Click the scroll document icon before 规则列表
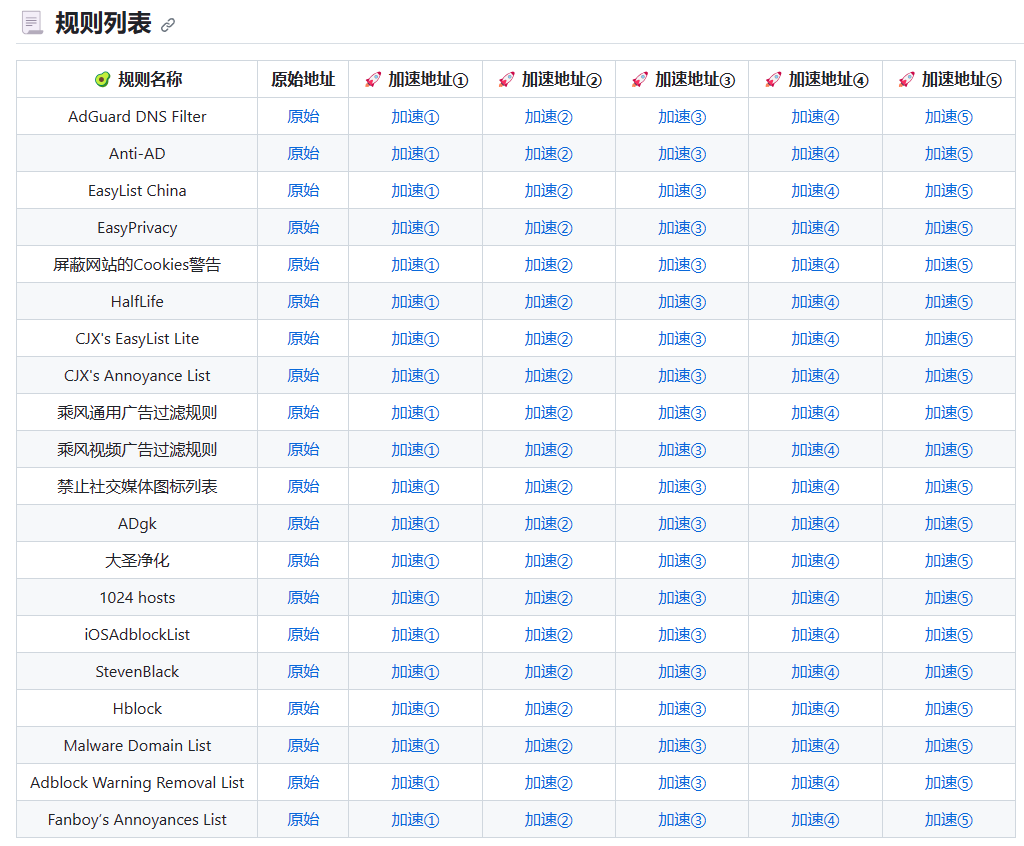Viewport: 1024px width, 846px height. coord(32,23)
